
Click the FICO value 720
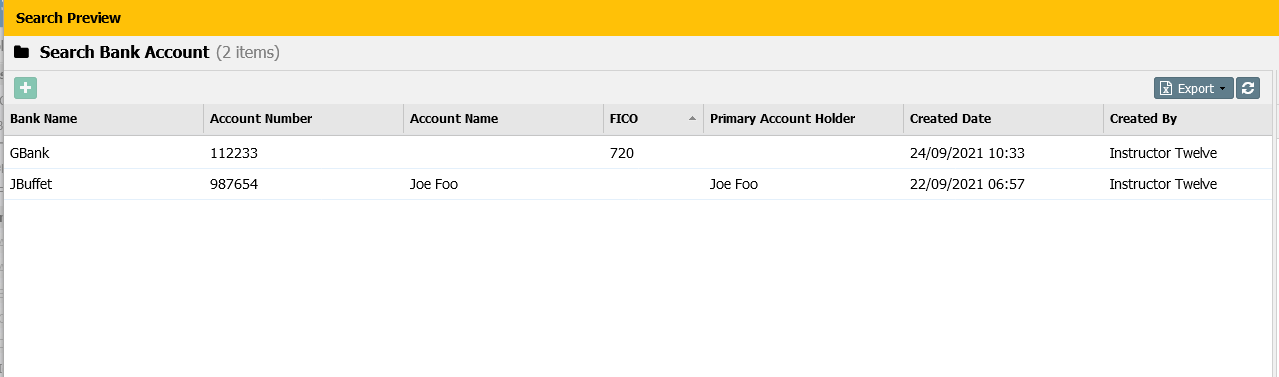(x=622, y=153)
